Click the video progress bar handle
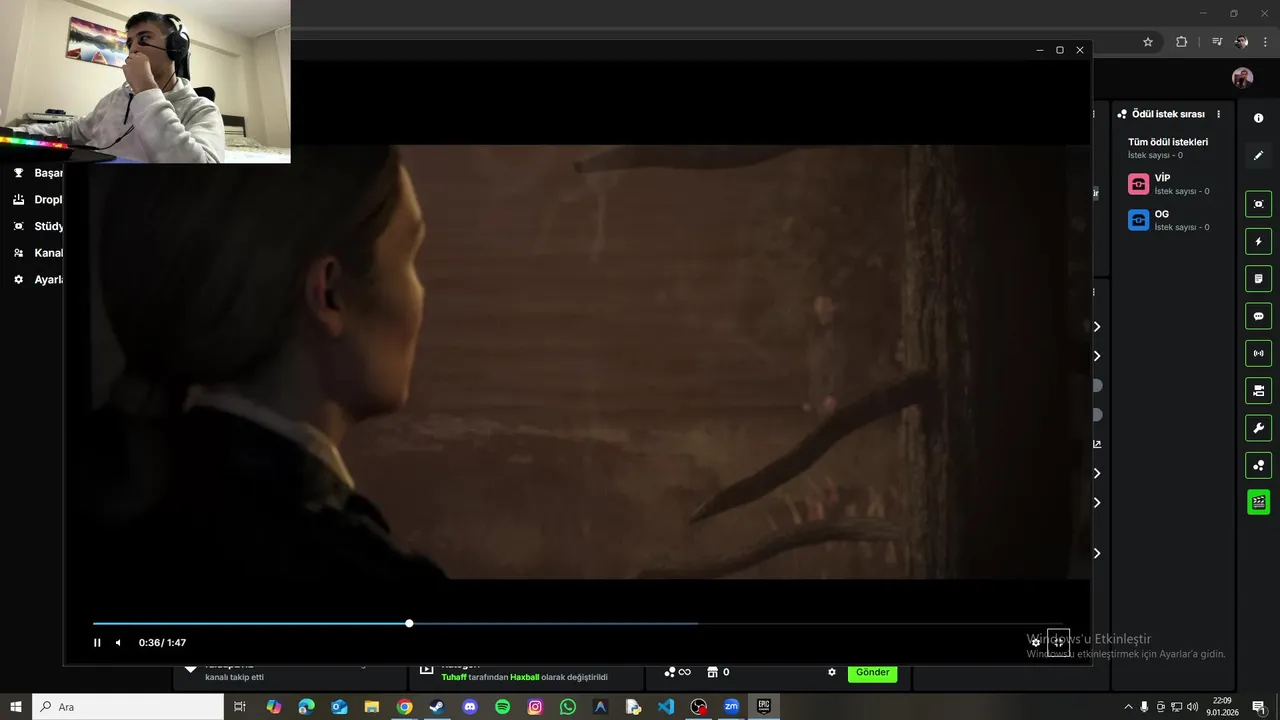The height and width of the screenshot is (720, 1280). coord(409,623)
